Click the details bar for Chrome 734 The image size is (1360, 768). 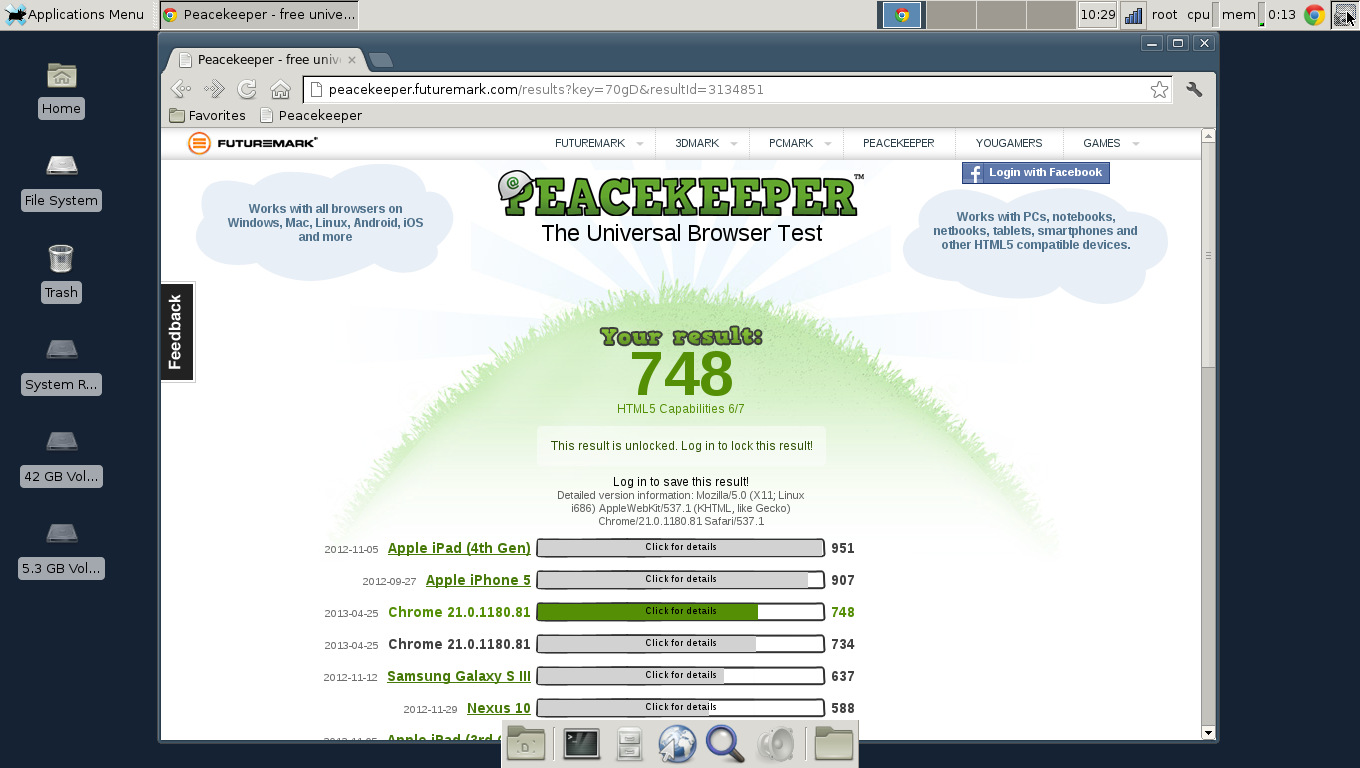click(681, 644)
